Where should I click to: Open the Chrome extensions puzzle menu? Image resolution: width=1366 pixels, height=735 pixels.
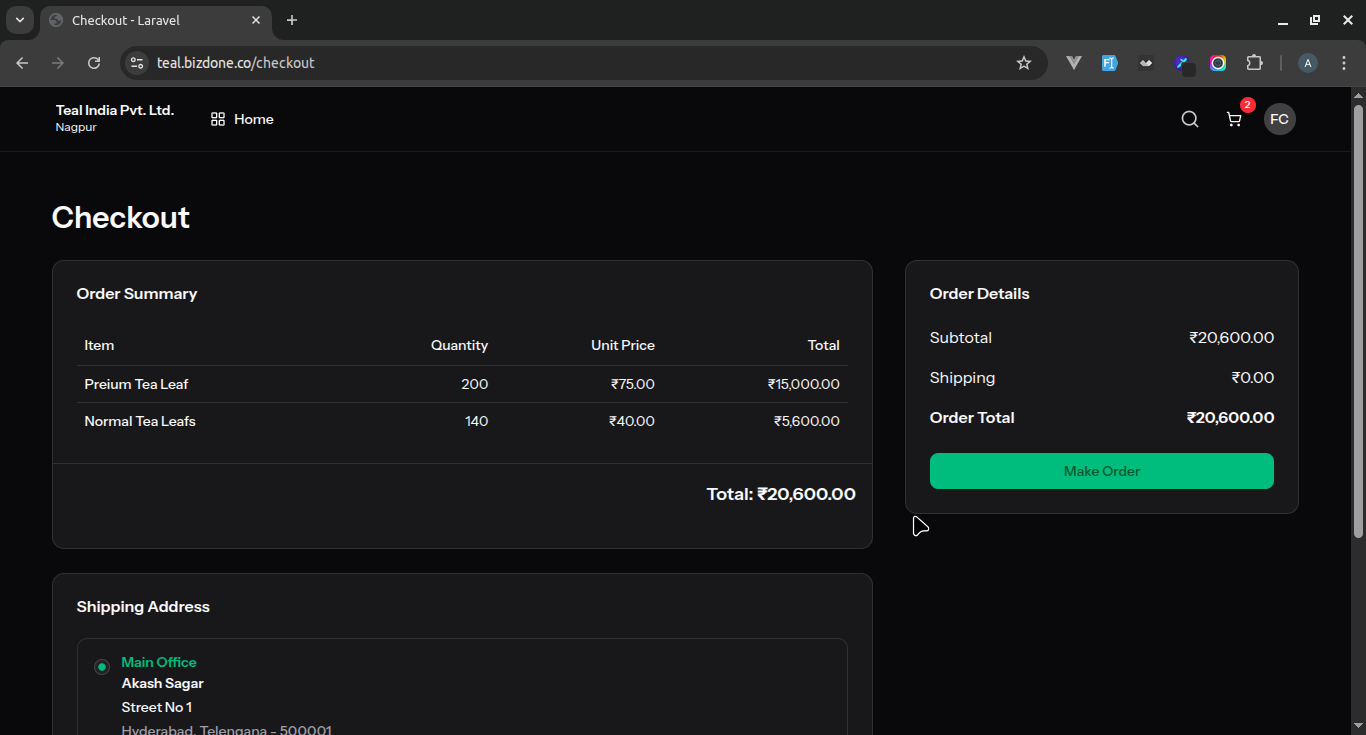point(1254,62)
